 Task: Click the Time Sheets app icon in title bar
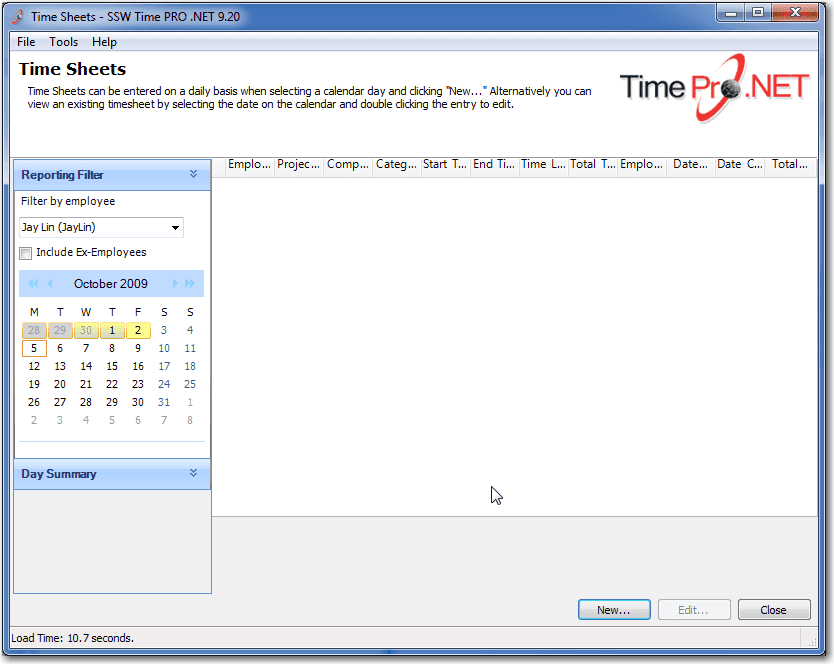point(17,16)
